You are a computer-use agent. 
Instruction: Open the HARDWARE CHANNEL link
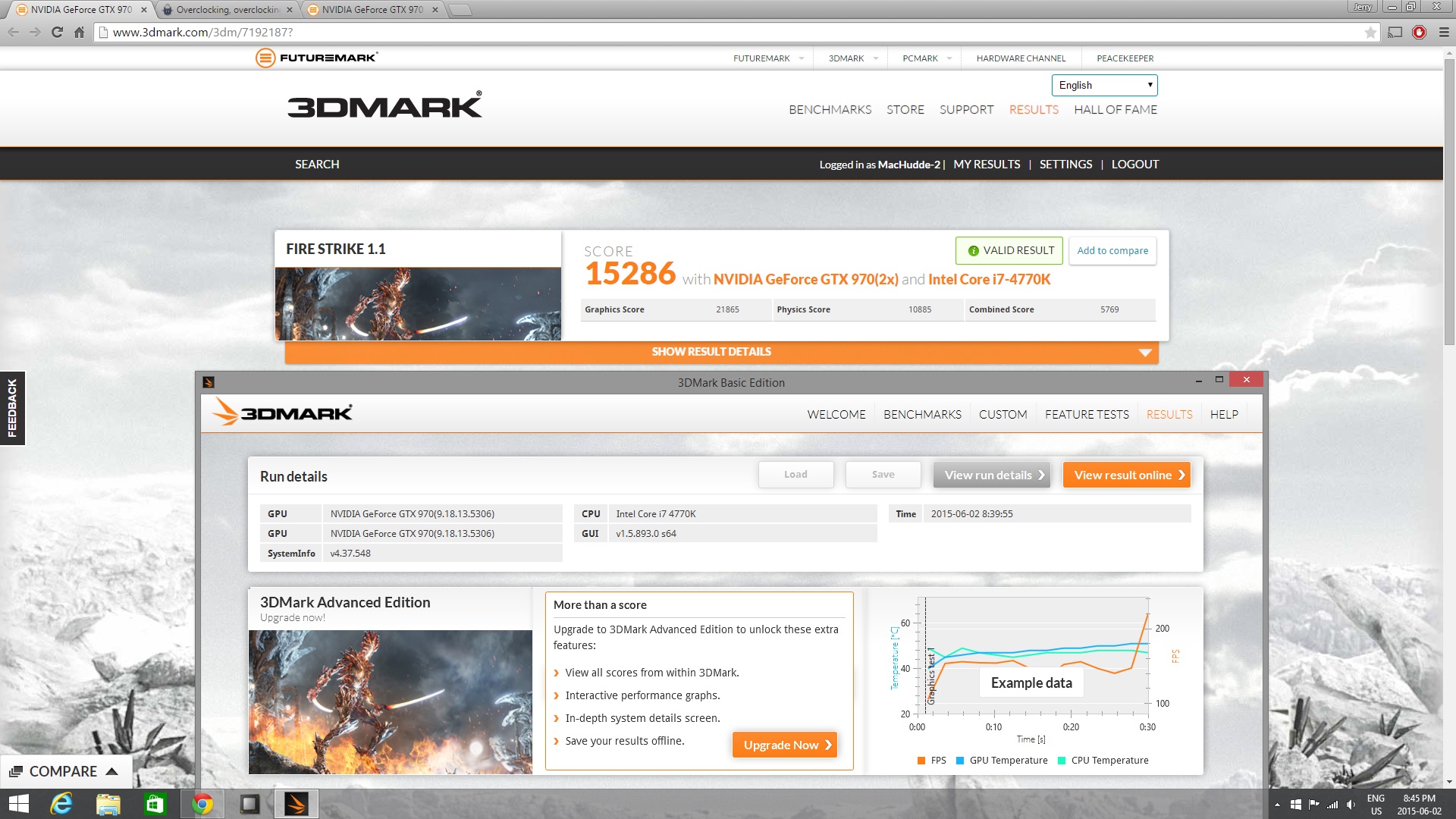tap(1021, 58)
